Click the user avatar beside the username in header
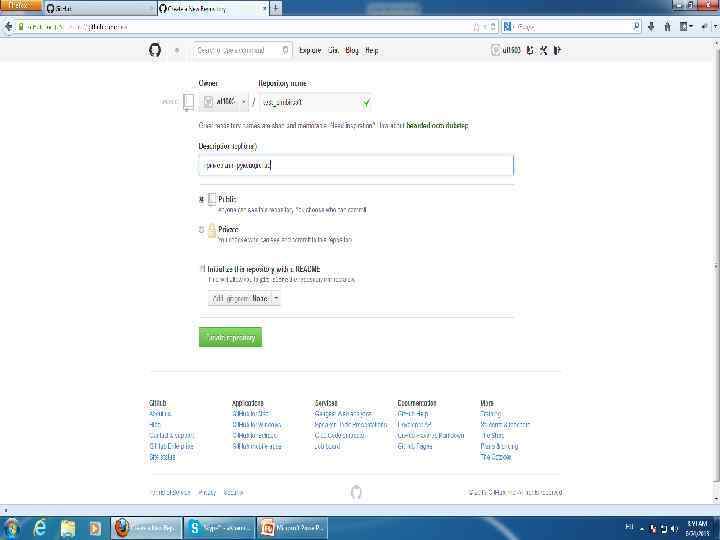The image size is (720, 540). coord(495,50)
